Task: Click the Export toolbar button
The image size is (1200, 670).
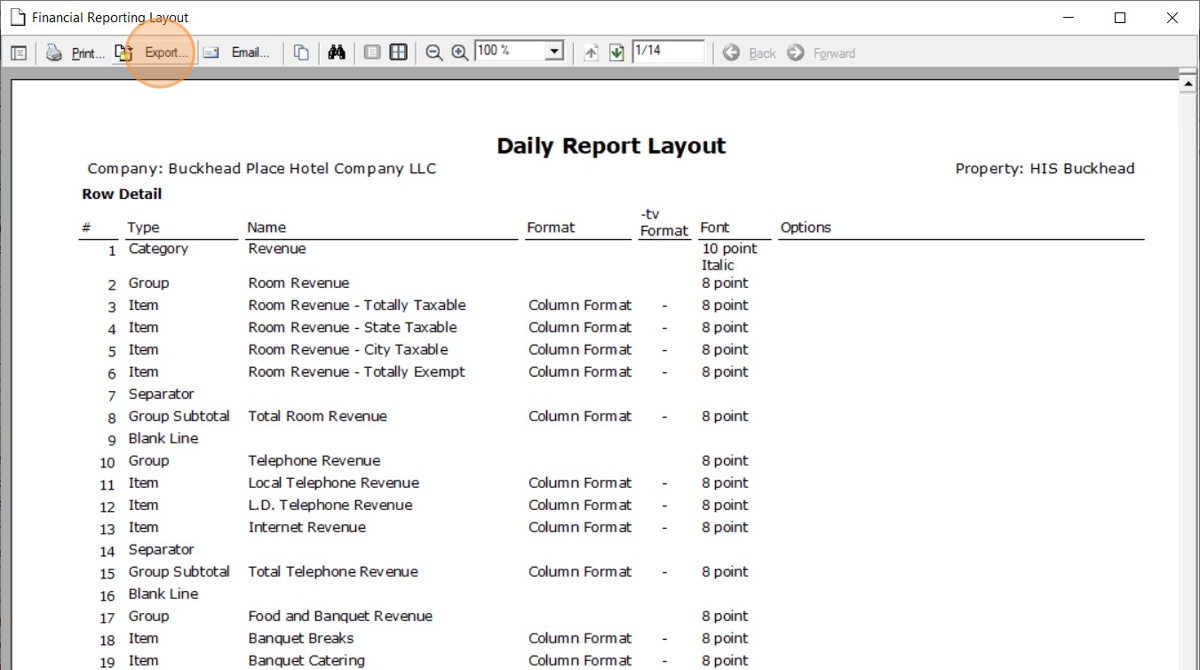Action: (x=153, y=53)
